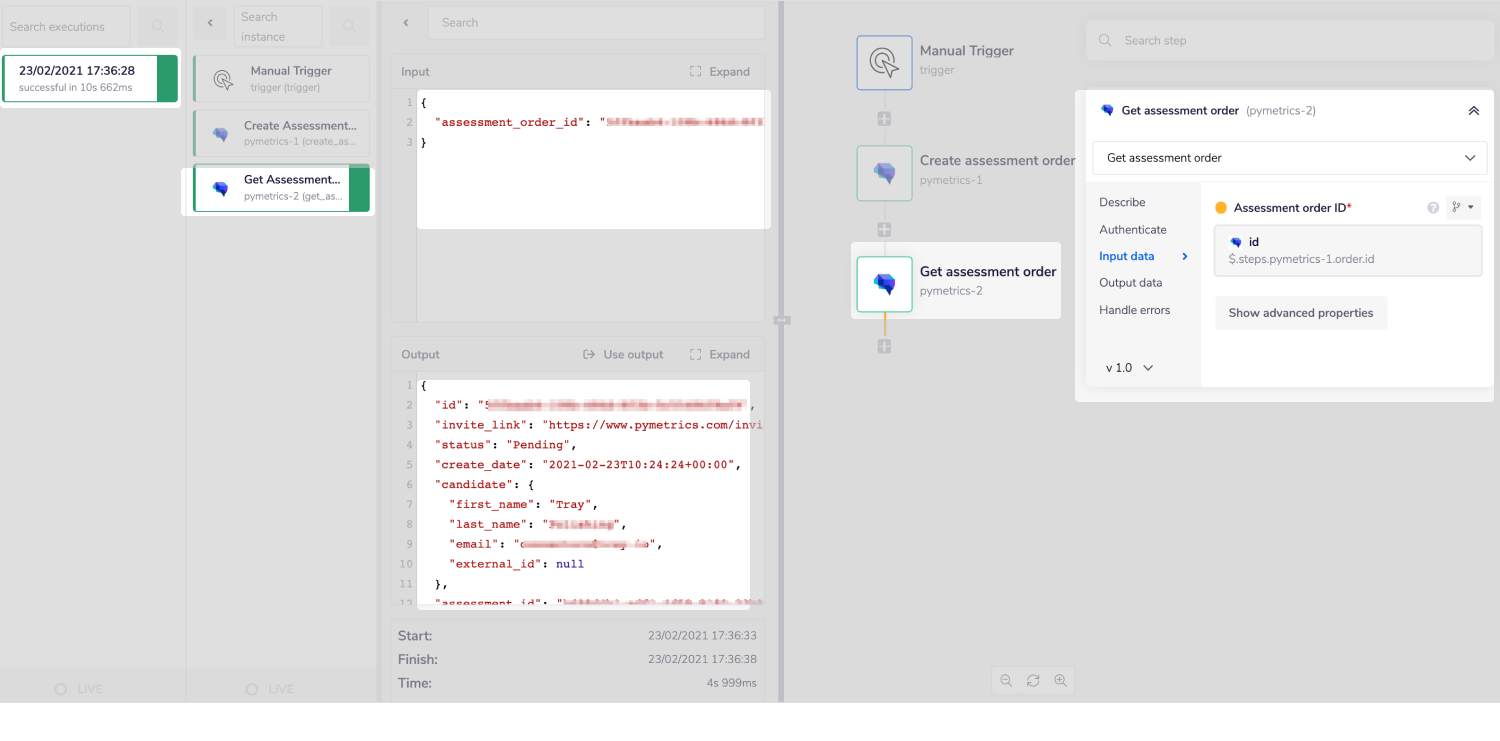Click Show advanced properties button
1500x741 pixels.
click(x=1300, y=313)
